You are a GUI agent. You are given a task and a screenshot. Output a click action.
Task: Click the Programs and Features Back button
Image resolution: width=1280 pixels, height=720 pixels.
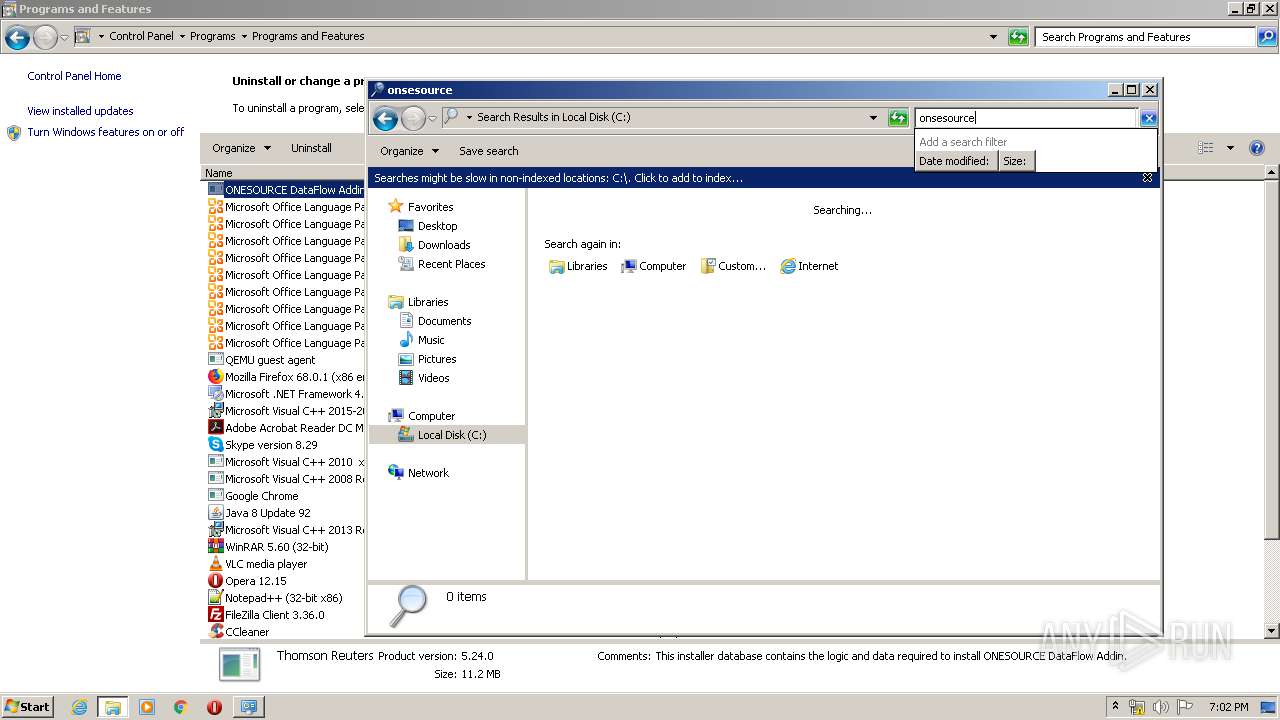coord(17,38)
